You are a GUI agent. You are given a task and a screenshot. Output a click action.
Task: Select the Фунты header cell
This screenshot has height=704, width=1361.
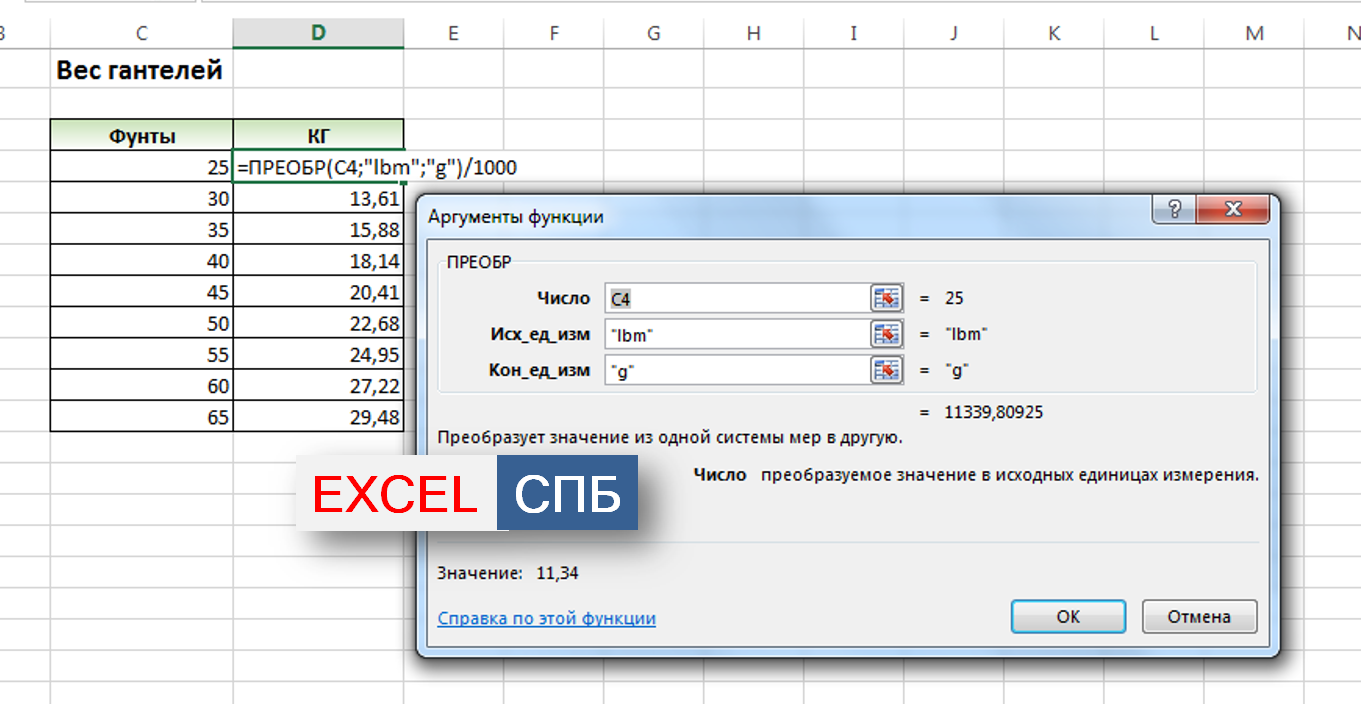click(x=141, y=136)
